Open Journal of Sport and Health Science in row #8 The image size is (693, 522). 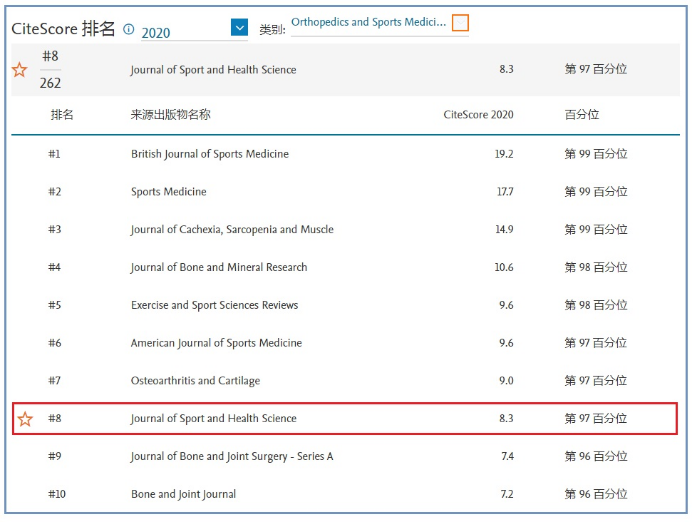[x=213, y=419]
